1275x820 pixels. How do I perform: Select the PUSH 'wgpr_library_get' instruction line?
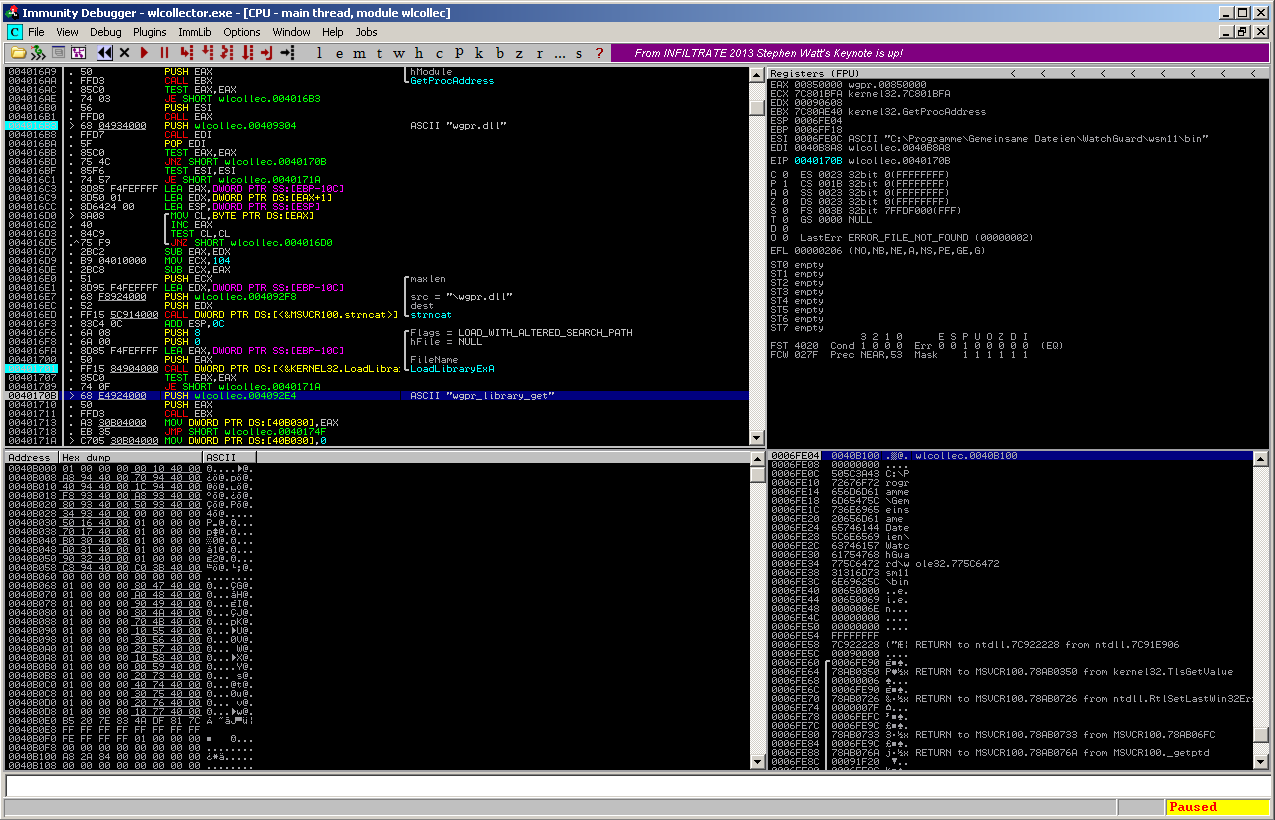tap(377, 395)
